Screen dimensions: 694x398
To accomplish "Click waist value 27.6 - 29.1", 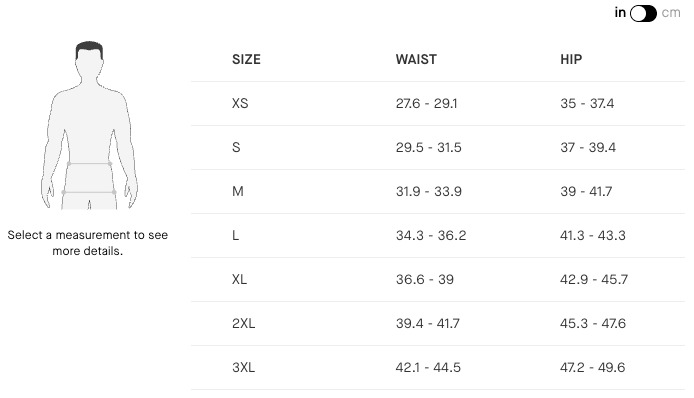I will tap(427, 104).
